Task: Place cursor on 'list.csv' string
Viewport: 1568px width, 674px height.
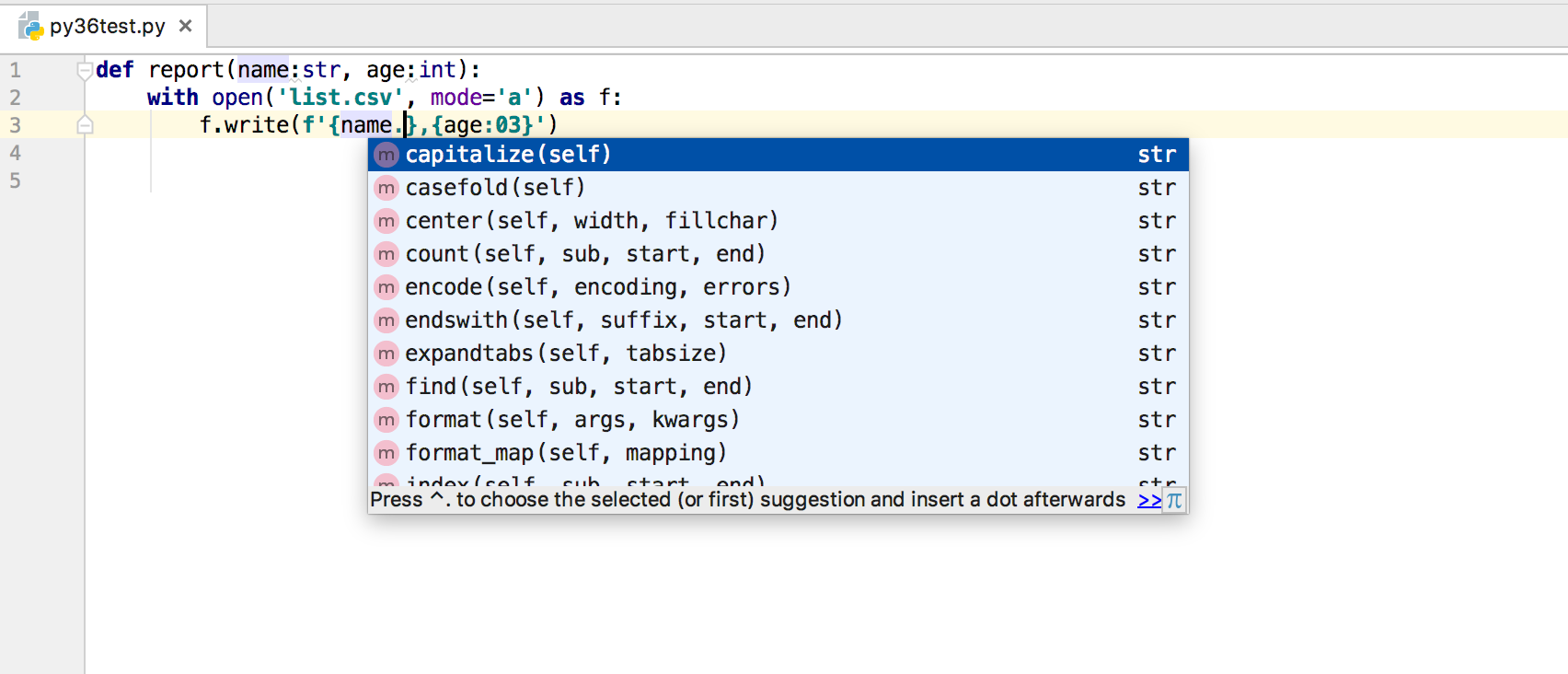Action: (340, 98)
